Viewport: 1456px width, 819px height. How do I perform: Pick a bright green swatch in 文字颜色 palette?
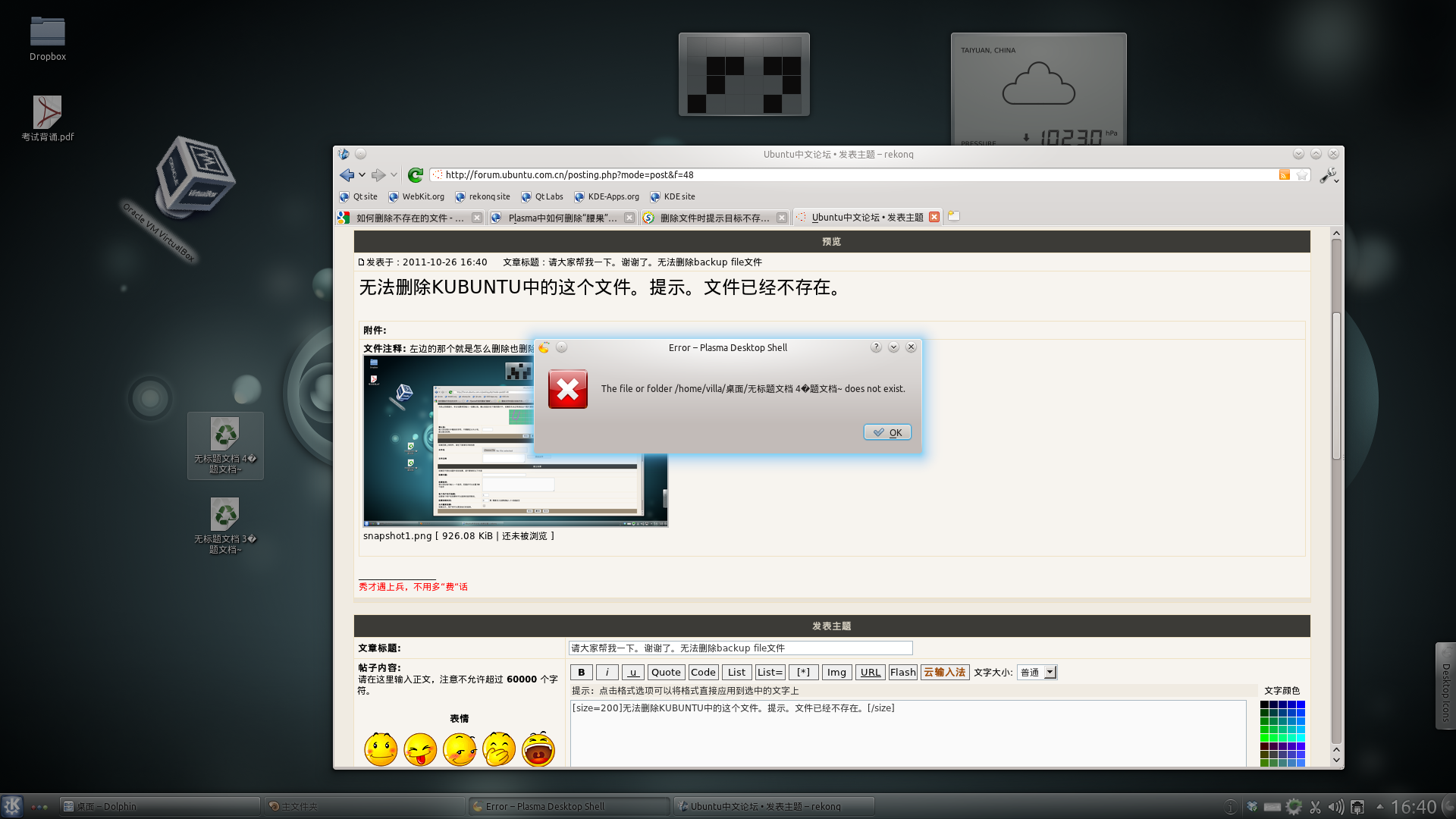coord(1265,737)
